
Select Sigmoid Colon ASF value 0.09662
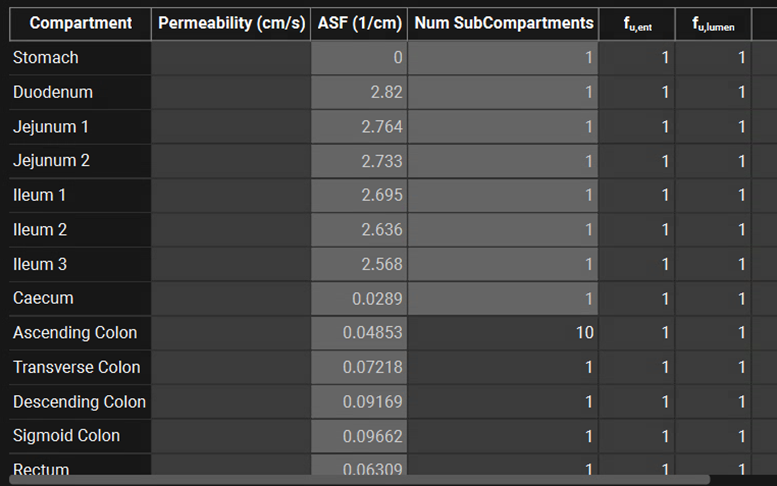pos(359,436)
